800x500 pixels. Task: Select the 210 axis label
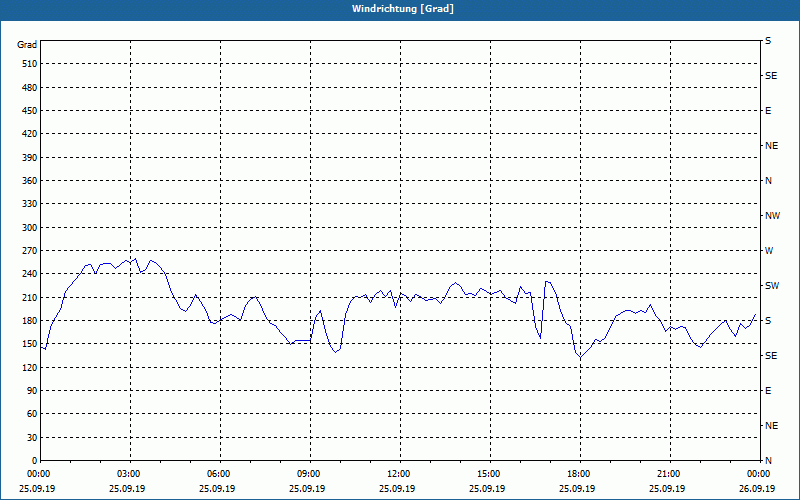tap(30, 297)
